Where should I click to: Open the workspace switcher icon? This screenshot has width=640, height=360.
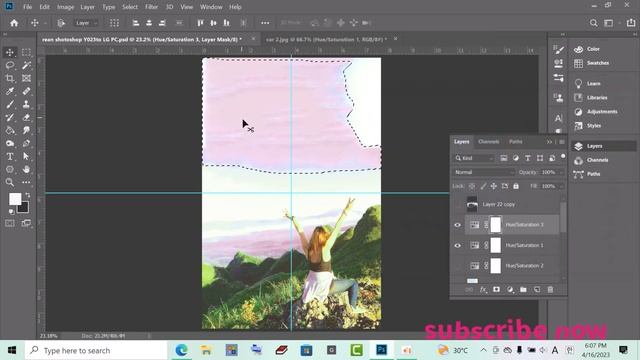(609, 23)
